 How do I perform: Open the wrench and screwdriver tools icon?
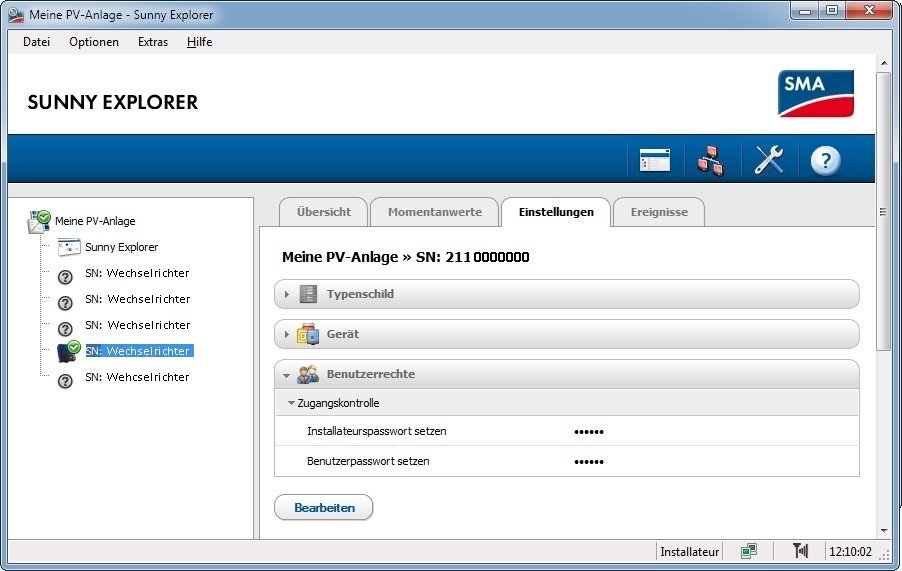[x=769, y=160]
